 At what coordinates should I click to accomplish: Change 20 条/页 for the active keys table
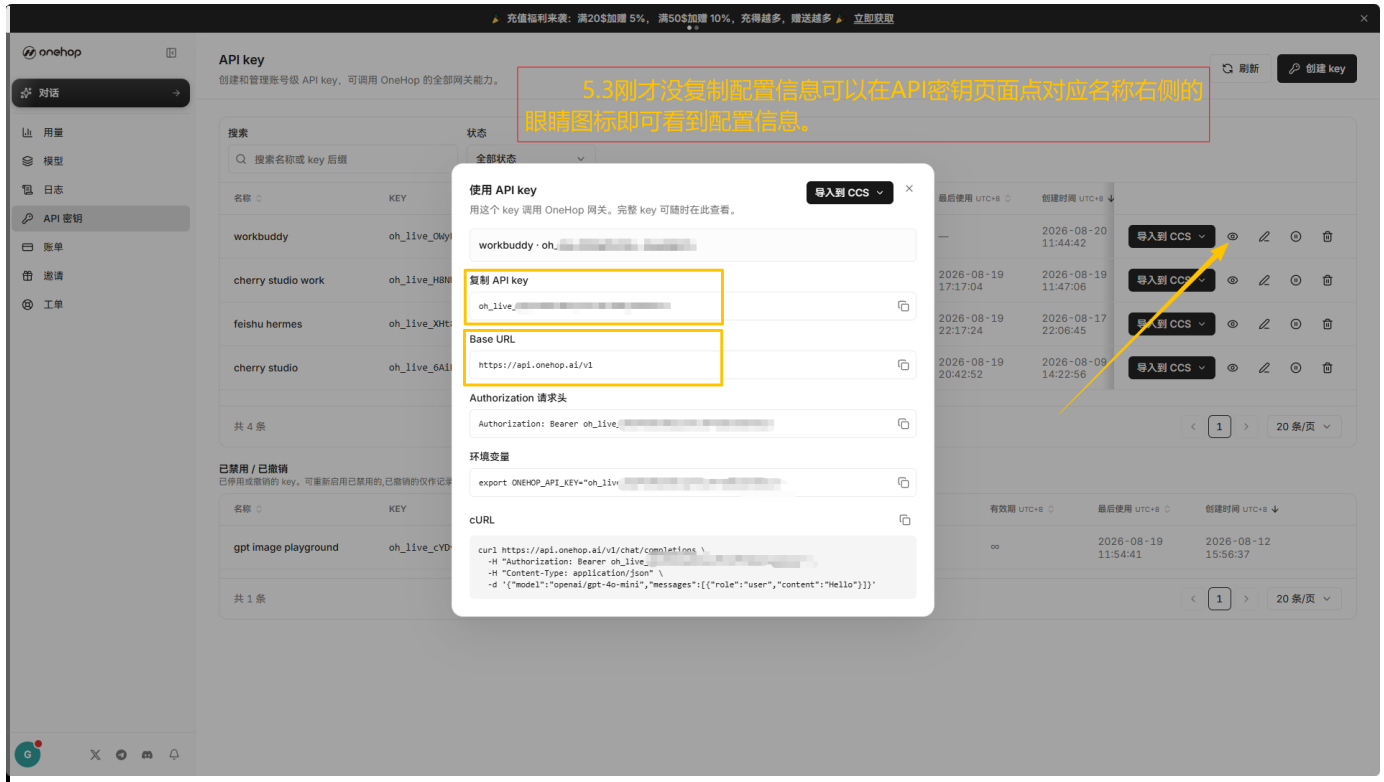point(1304,427)
